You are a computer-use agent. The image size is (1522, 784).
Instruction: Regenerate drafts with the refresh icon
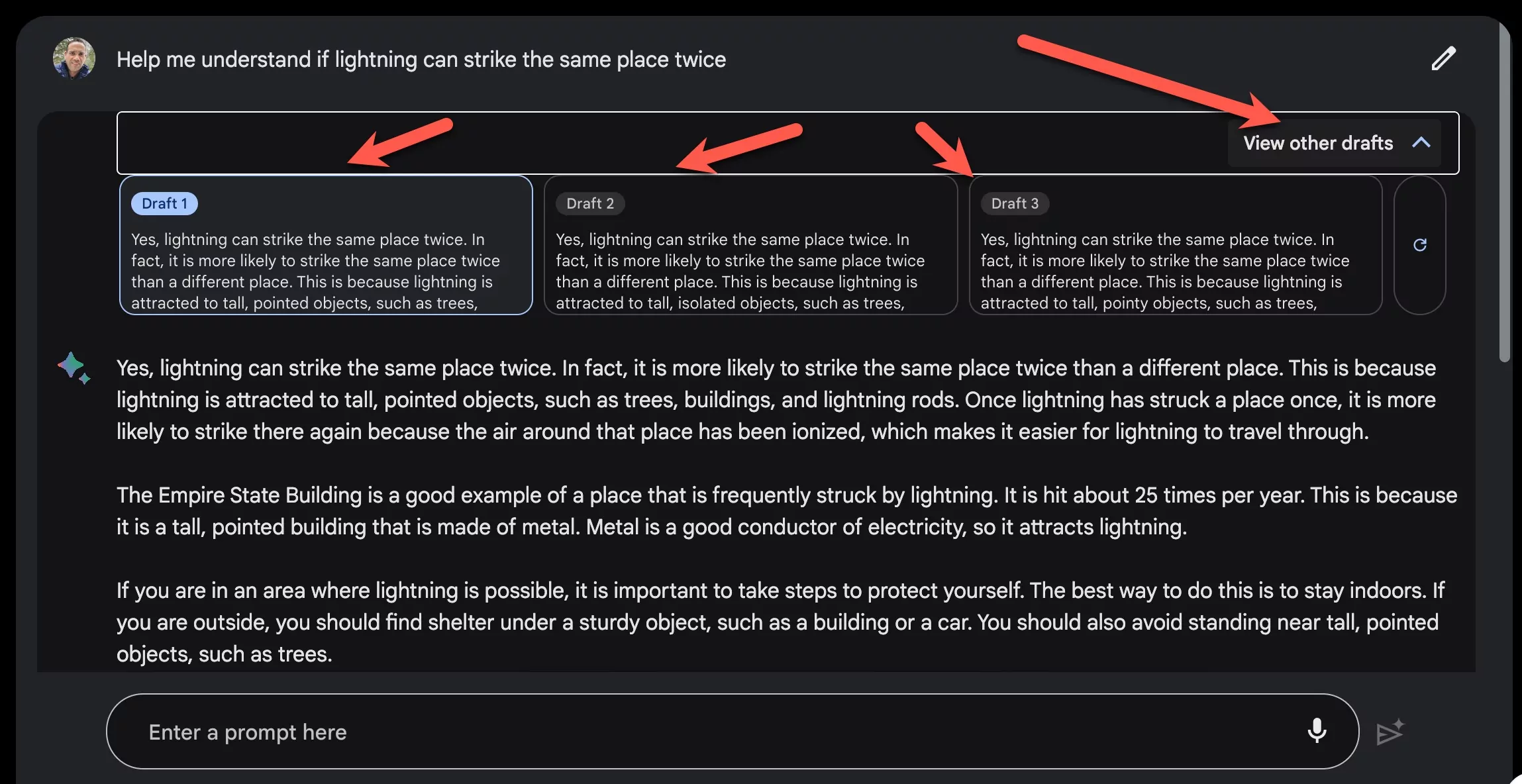tap(1419, 245)
